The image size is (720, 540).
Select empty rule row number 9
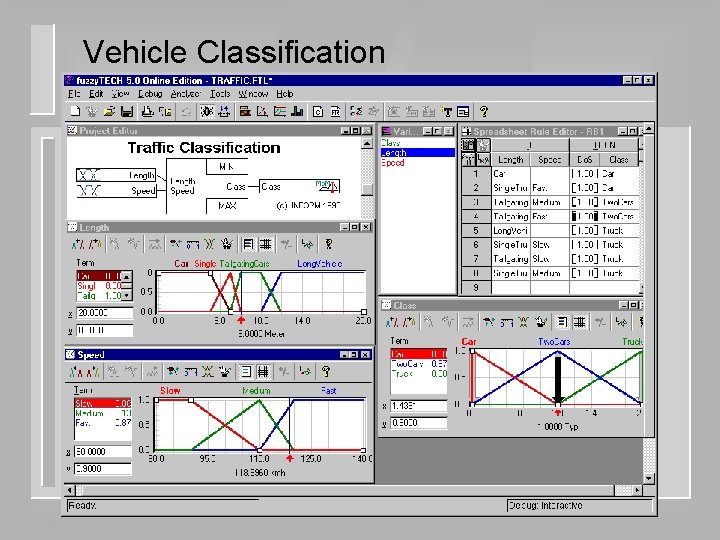(476, 287)
